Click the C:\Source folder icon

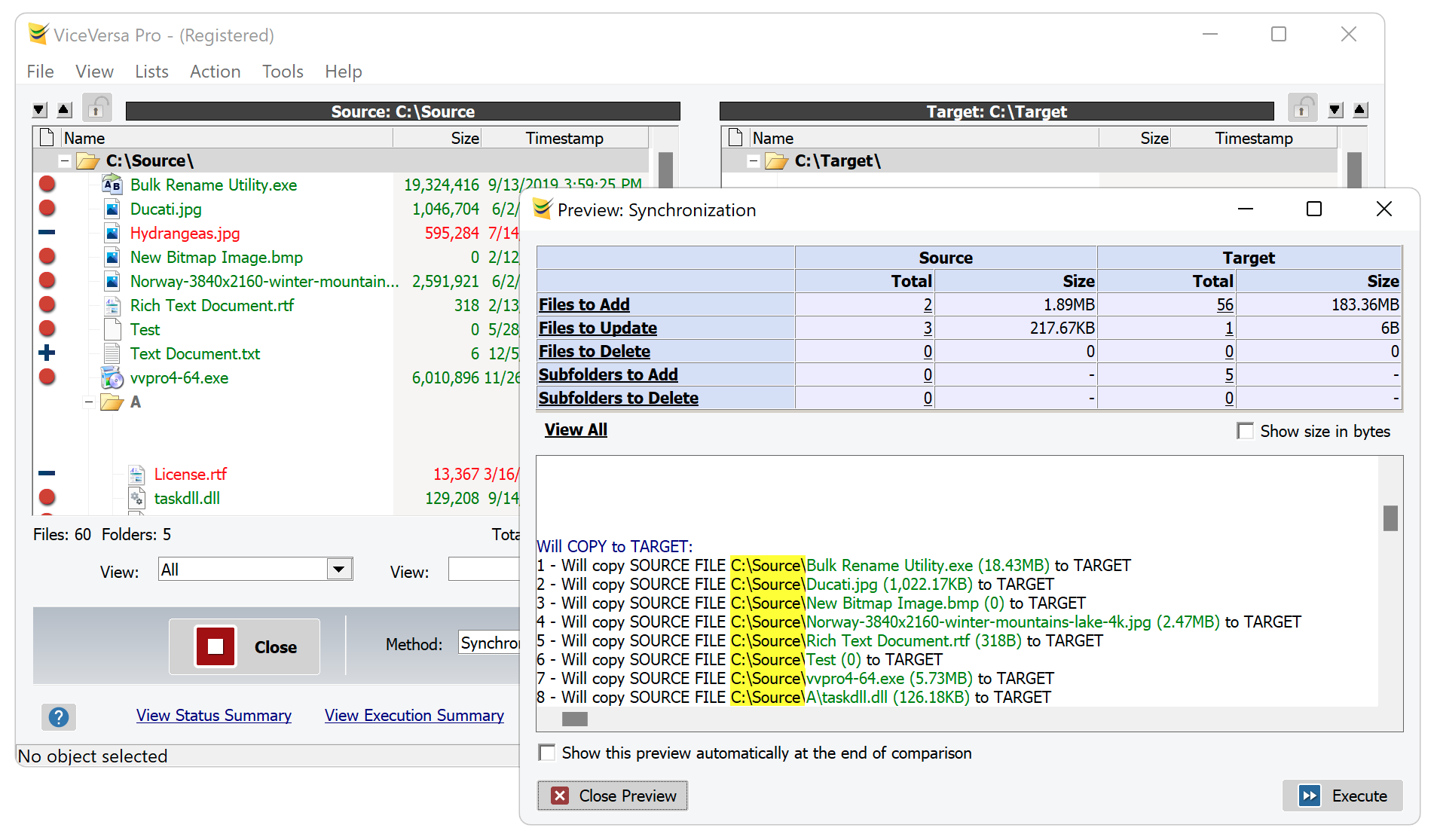[x=88, y=160]
